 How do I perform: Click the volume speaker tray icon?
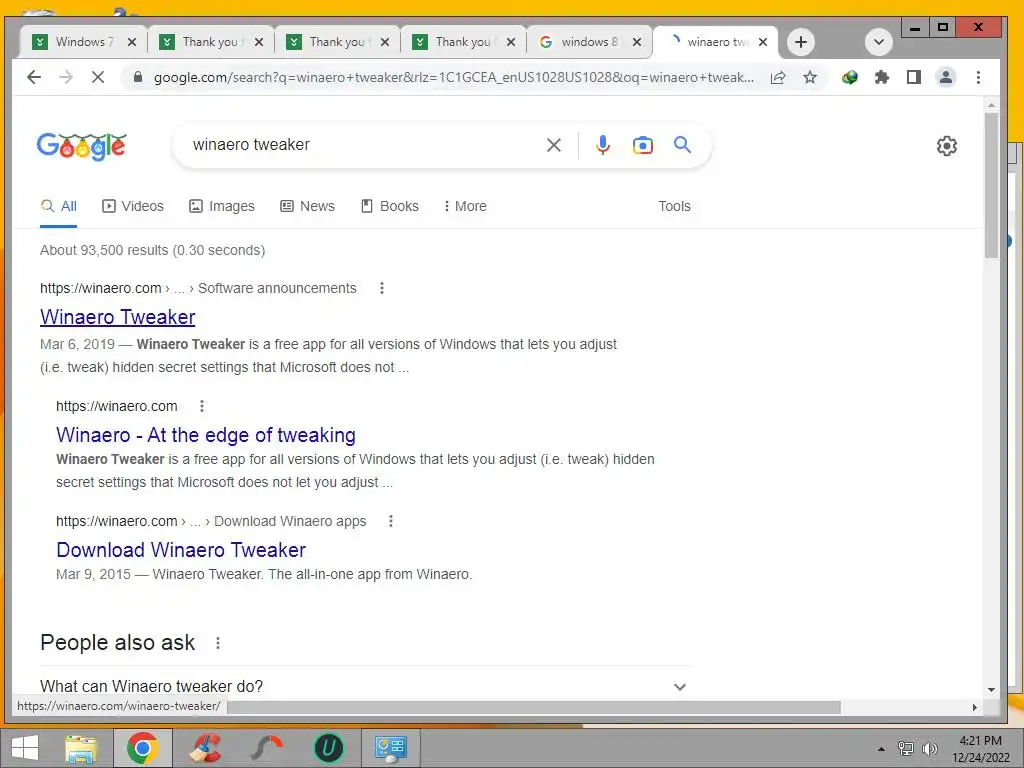930,749
